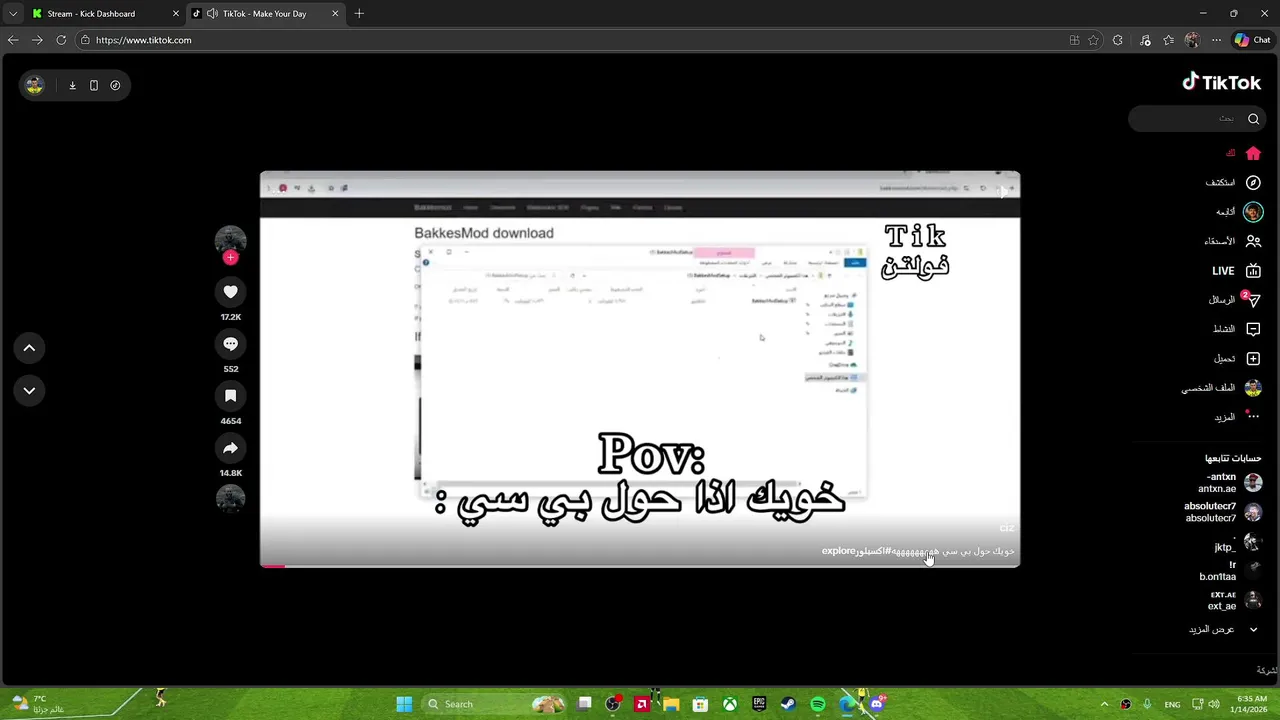
Task: Open the tab search dropdown
Action: (x=13, y=14)
